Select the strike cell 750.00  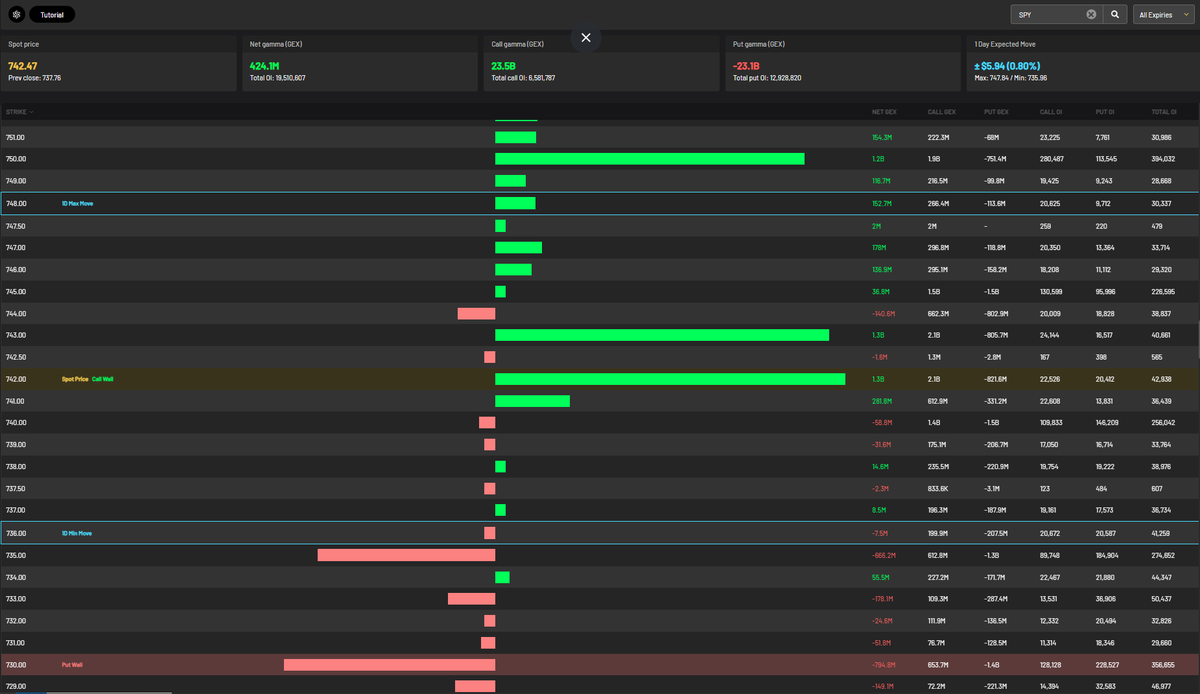pyautogui.click(x=16, y=159)
